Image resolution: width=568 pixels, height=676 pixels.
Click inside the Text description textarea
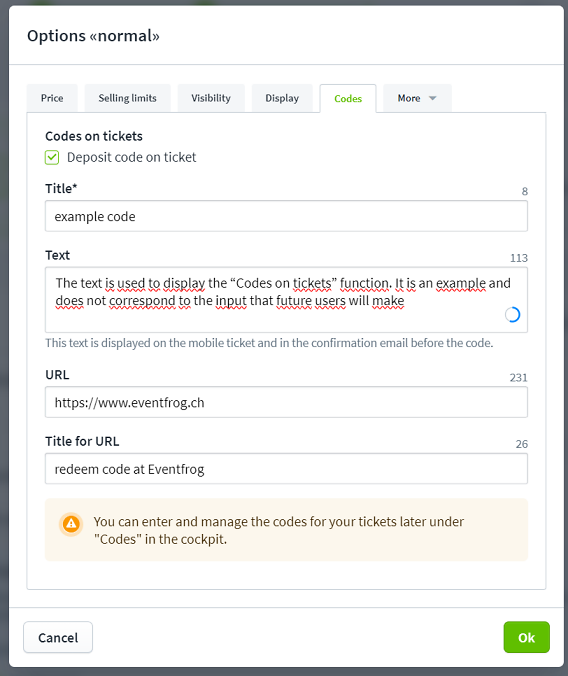[286, 300]
